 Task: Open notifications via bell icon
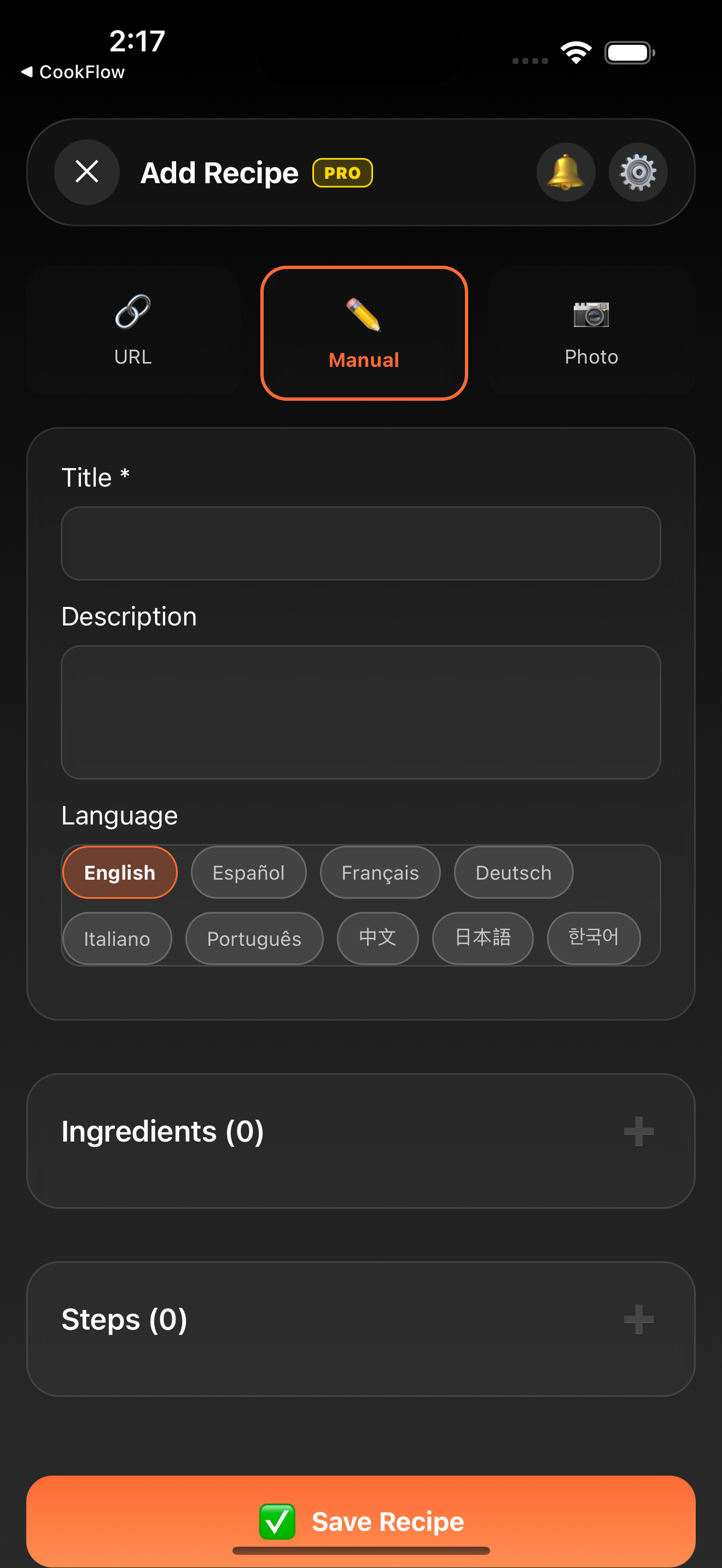point(566,172)
